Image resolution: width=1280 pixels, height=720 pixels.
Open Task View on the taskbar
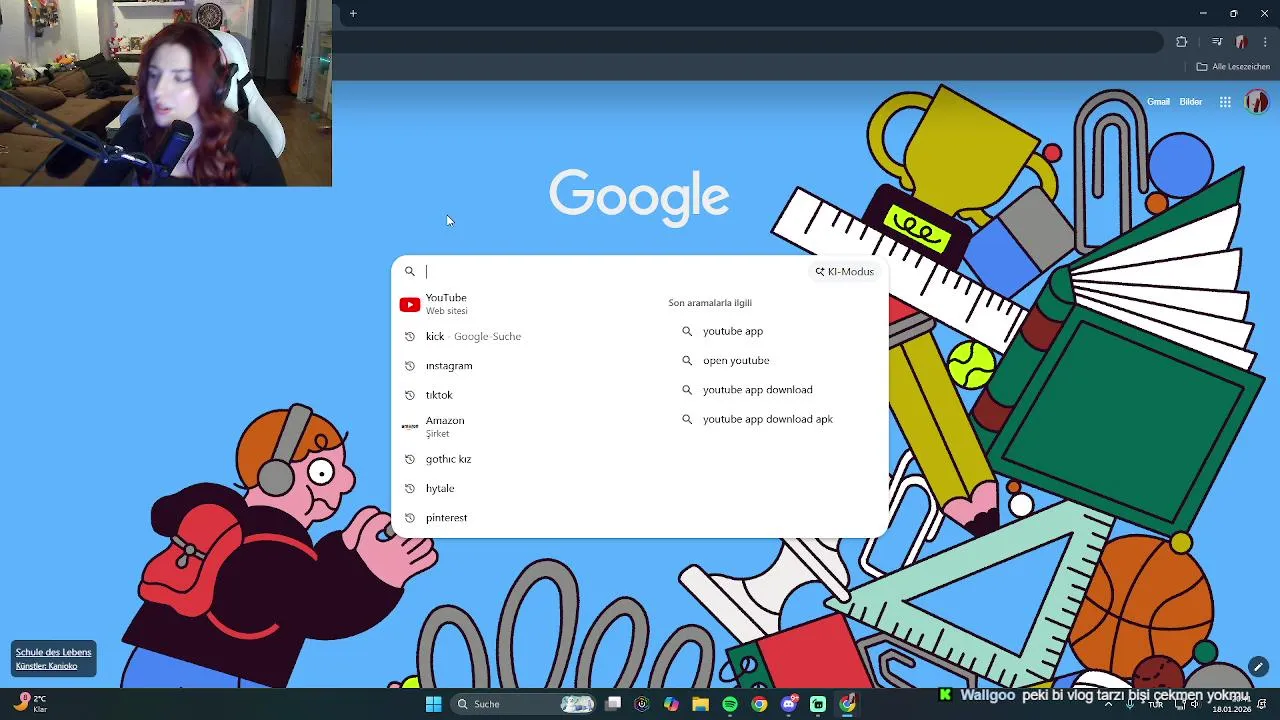pos(613,704)
